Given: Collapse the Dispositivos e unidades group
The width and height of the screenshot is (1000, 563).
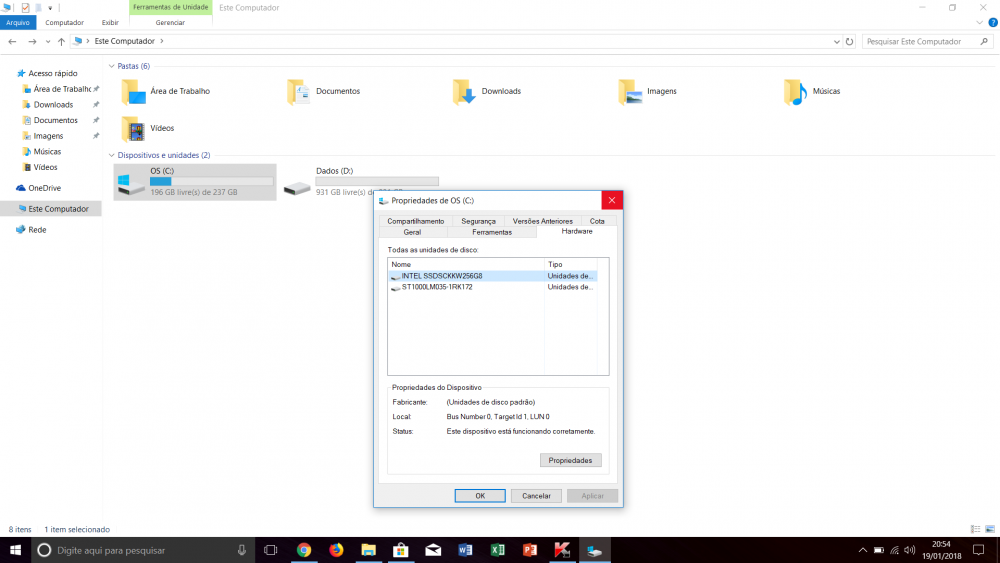Looking at the screenshot, I should [112, 155].
